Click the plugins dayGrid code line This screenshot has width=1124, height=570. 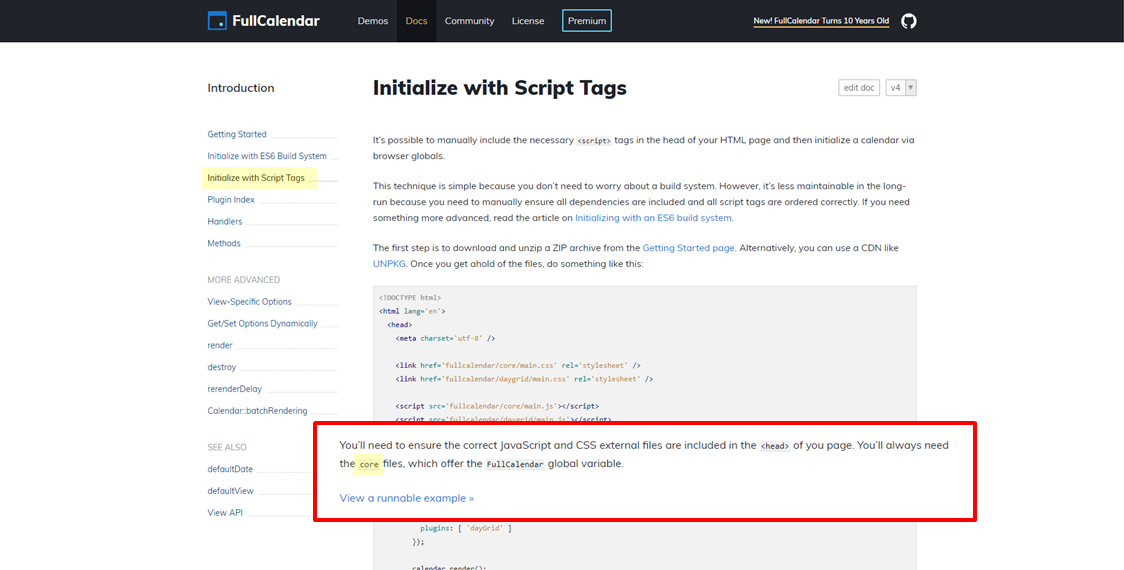click(x=466, y=528)
